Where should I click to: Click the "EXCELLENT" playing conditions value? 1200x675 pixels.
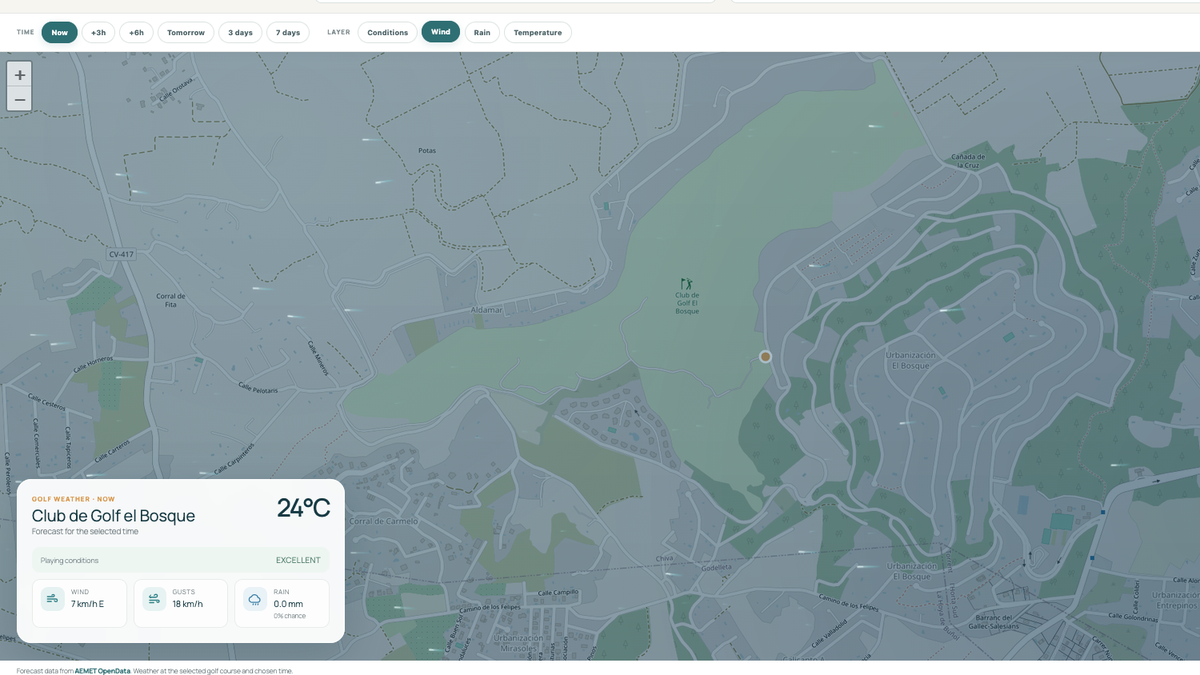tap(298, 560)
